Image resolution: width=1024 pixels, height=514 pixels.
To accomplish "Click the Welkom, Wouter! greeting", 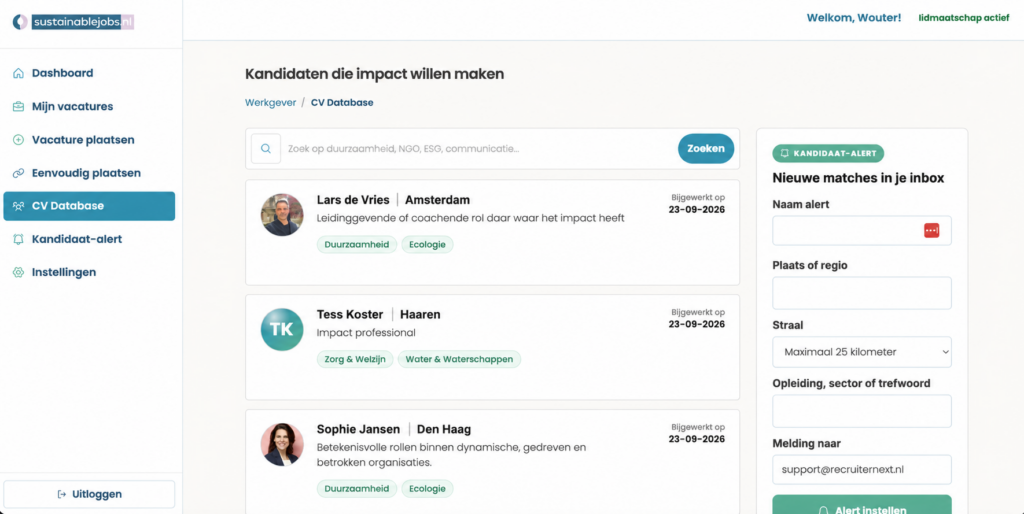I will click(x=854, y=18).
